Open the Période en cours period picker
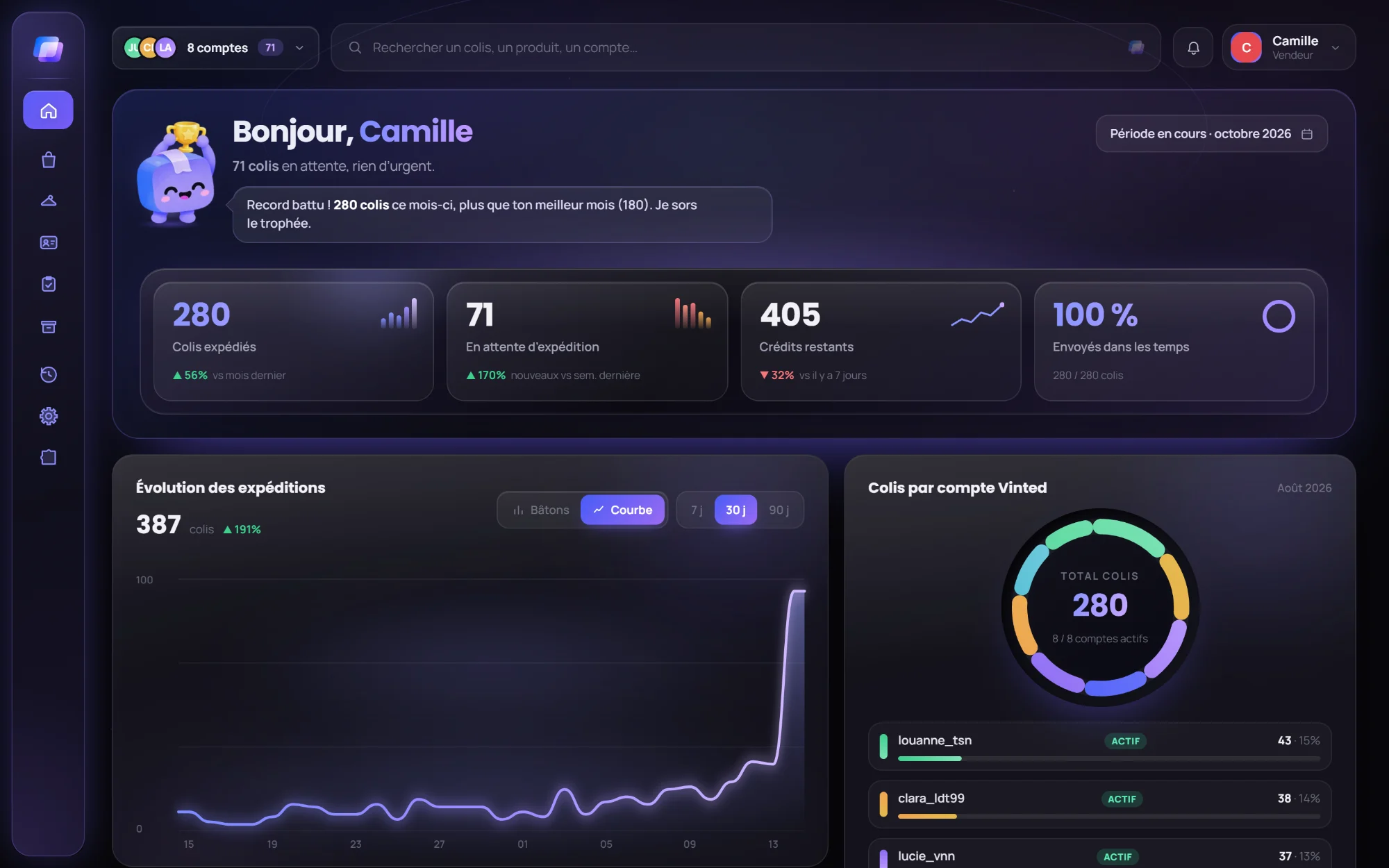Image resolution: width=1389 pixels, height=868 pixels. point(1211,134)
